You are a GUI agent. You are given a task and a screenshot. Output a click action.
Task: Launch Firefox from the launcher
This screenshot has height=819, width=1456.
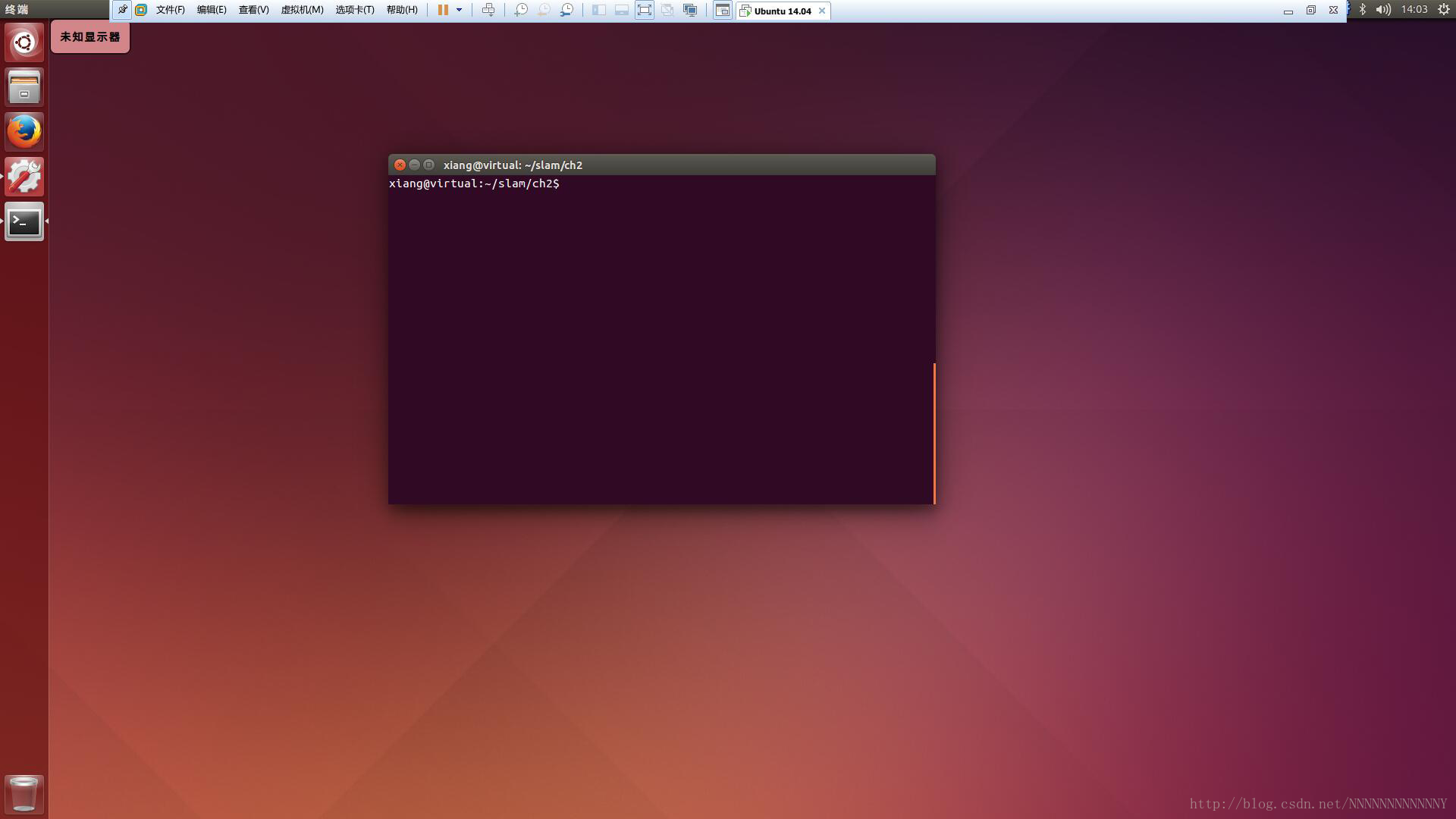pos(24,132)
